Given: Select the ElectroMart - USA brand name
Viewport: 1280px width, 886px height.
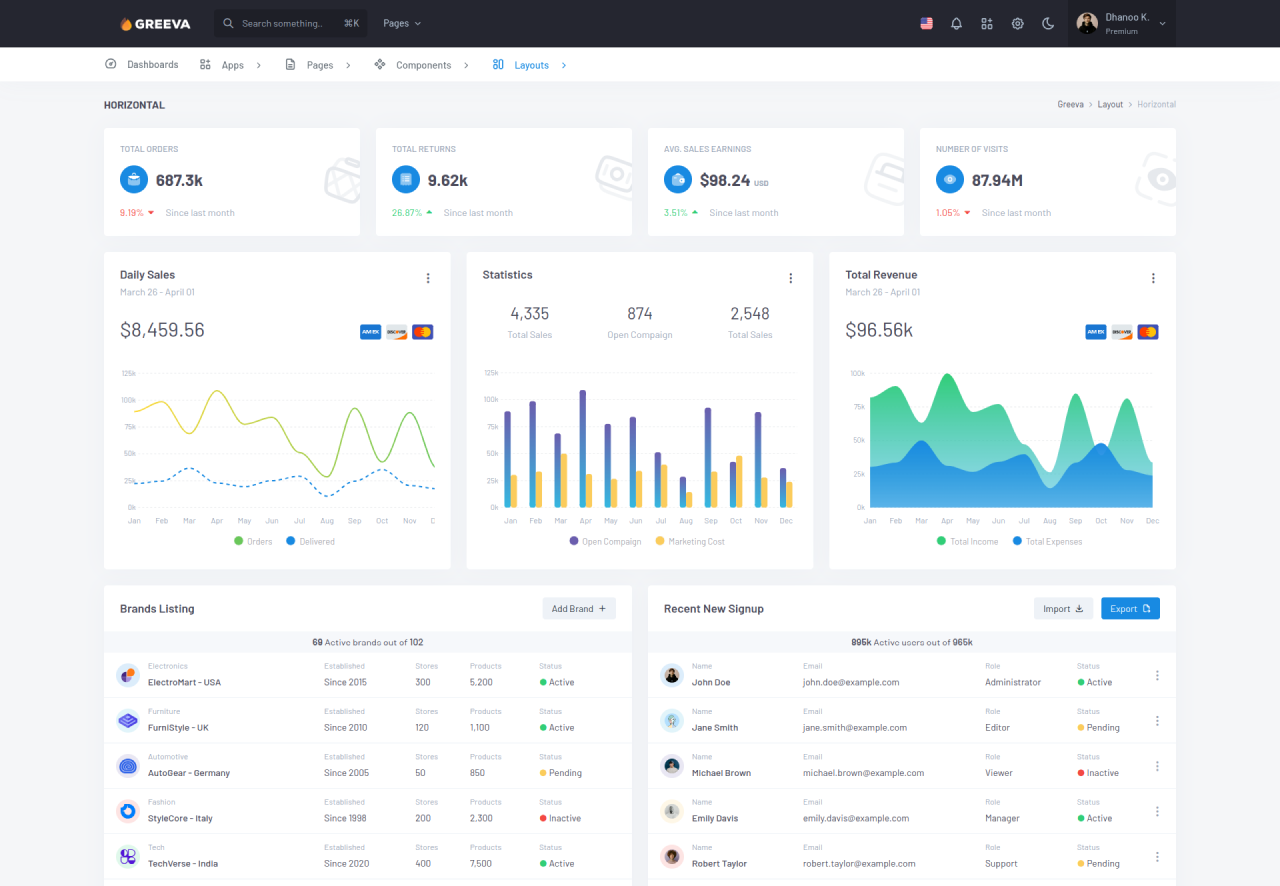Looking at the screenshot, I should point(184,682).
